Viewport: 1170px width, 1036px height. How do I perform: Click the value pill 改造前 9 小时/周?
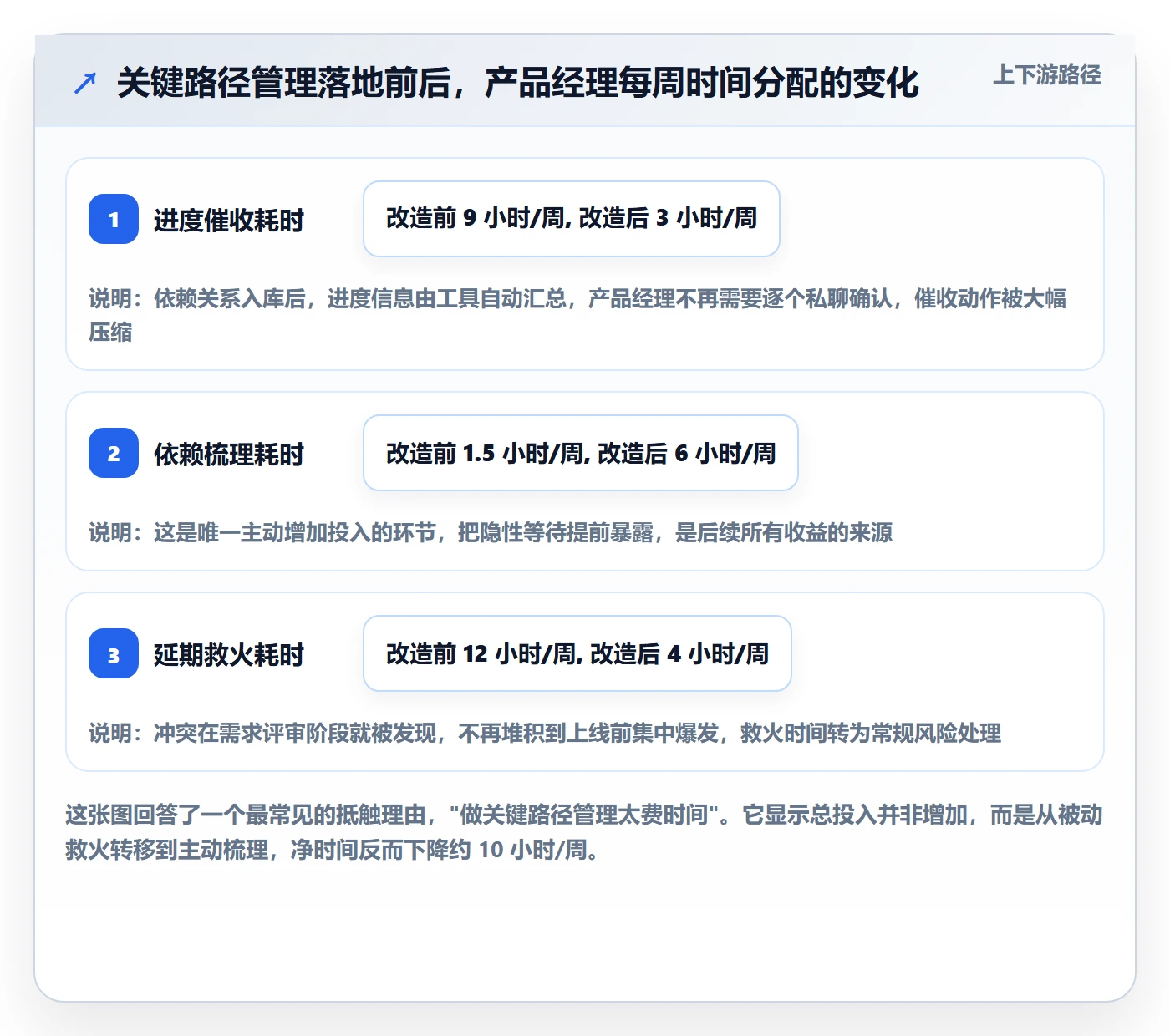click(572, 219)
